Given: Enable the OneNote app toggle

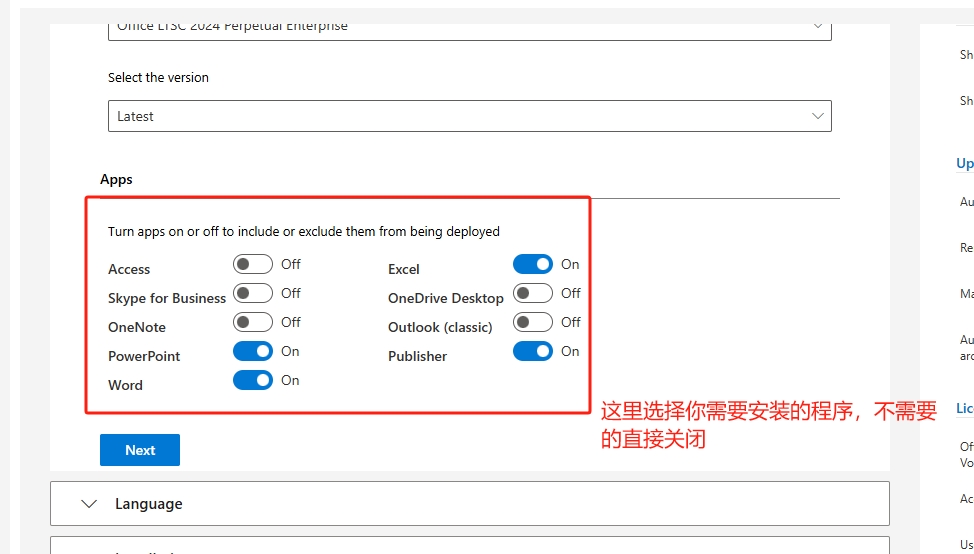Looking at the screenshot, I should [252, 322].
